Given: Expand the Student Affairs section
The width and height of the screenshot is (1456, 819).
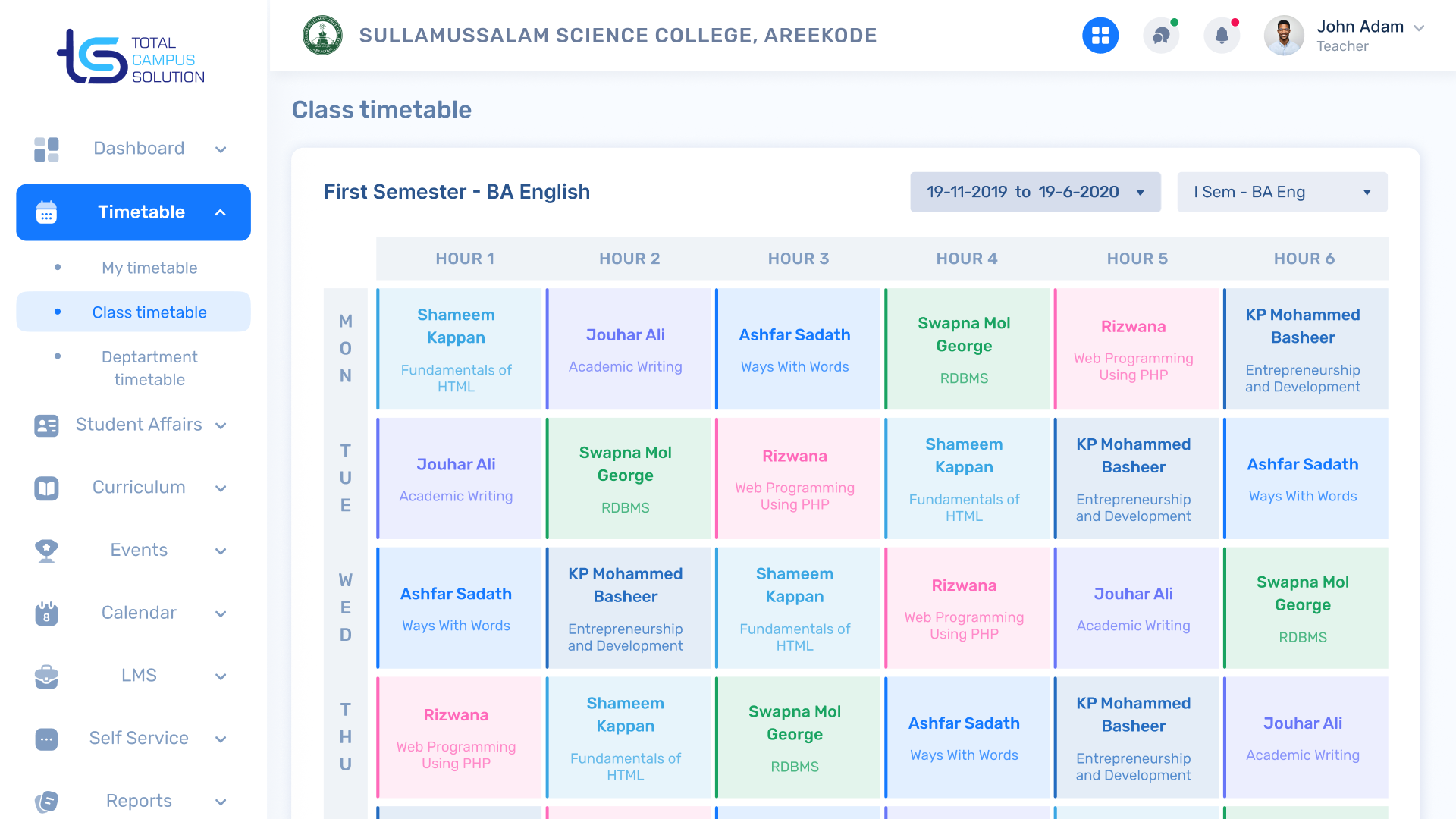Looking at the screenshot, I should tap(221, 425).
